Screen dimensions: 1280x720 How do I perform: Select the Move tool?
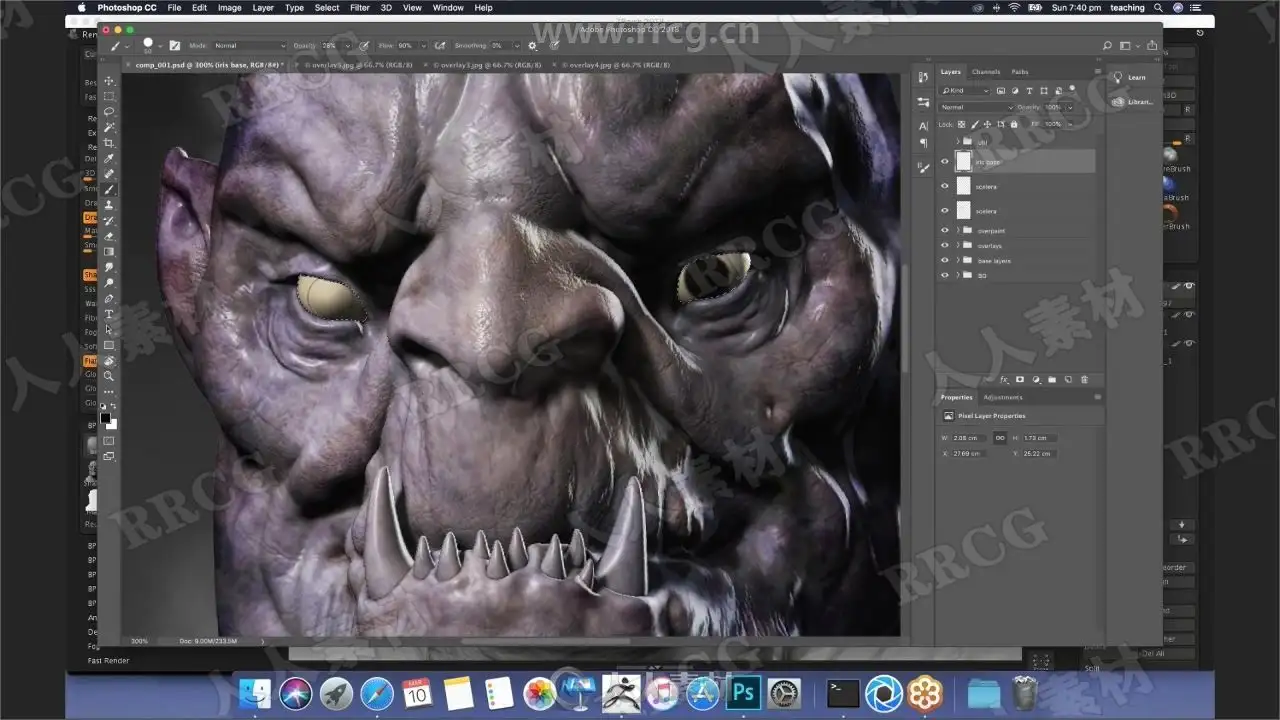pos(109,81)
